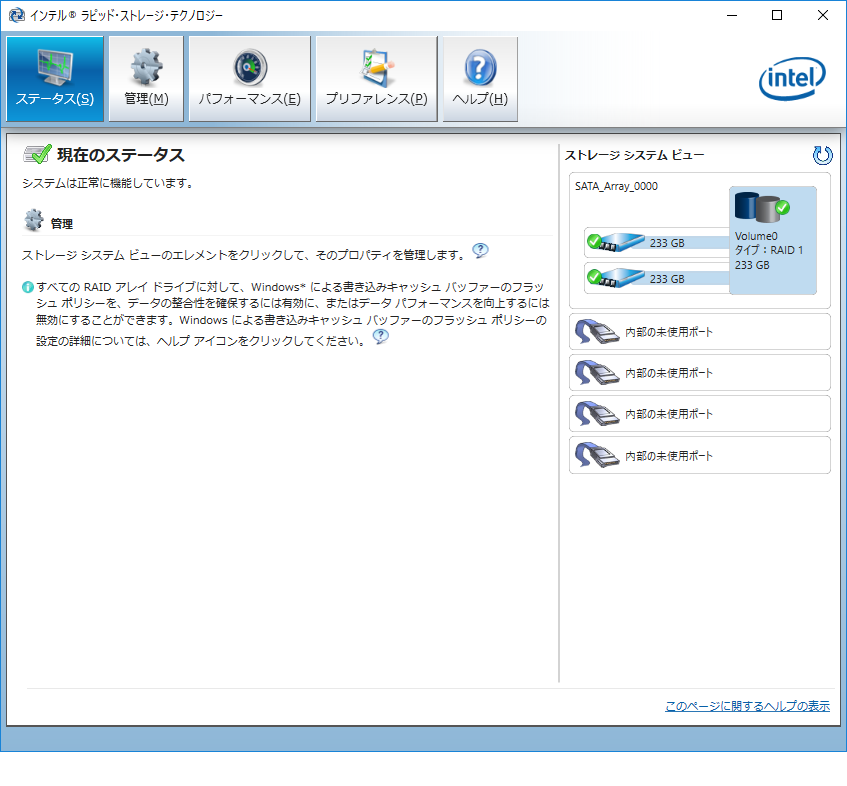Select the third 内部の未使用ポート entry
The width and height of the screenshot is (847, 786).
[700, 414]
